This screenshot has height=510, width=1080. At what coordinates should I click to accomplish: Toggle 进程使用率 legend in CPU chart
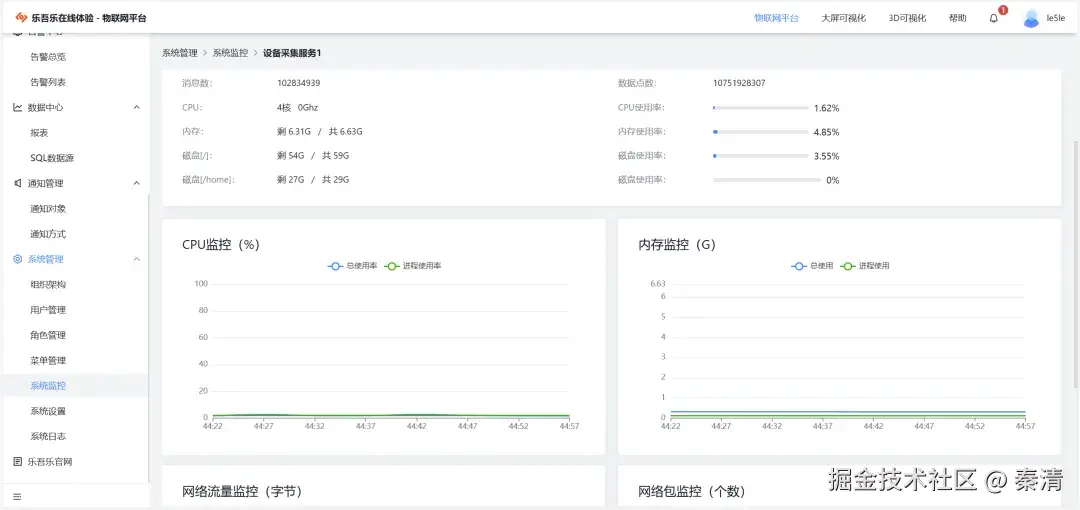coord(413,265)
